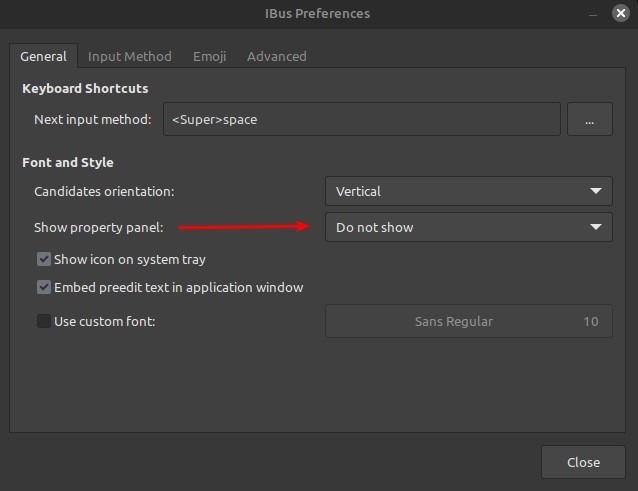Toggle Show icon on system tray checkbox
This screenshot has width=638, height=491.
pos(44,259)
